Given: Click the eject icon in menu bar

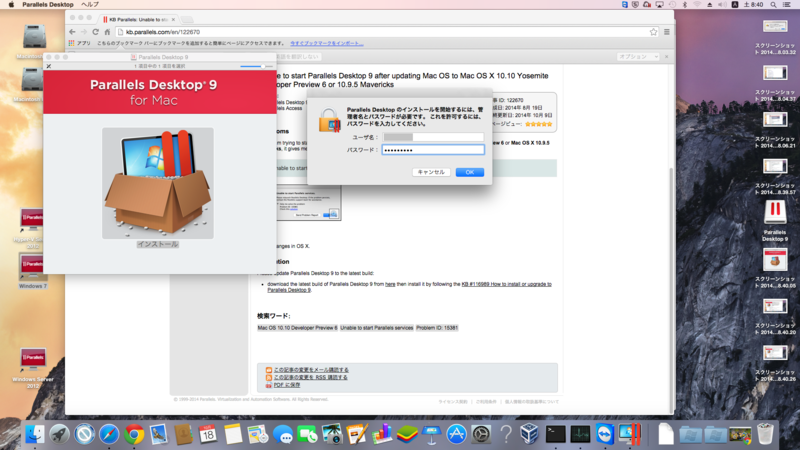Looking at the screenshot, I should (710, 5).
